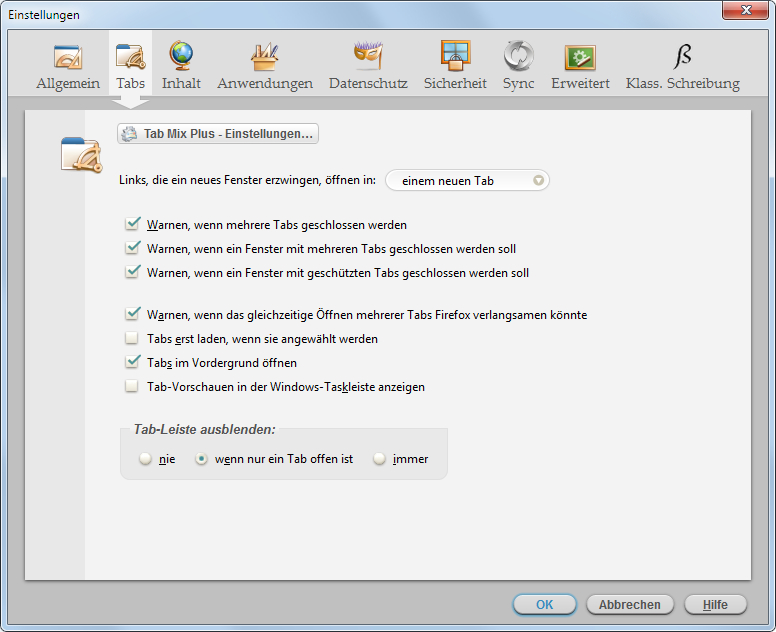Toggle 'Tabs im Vordergrund öffnen'

(132, 362)
